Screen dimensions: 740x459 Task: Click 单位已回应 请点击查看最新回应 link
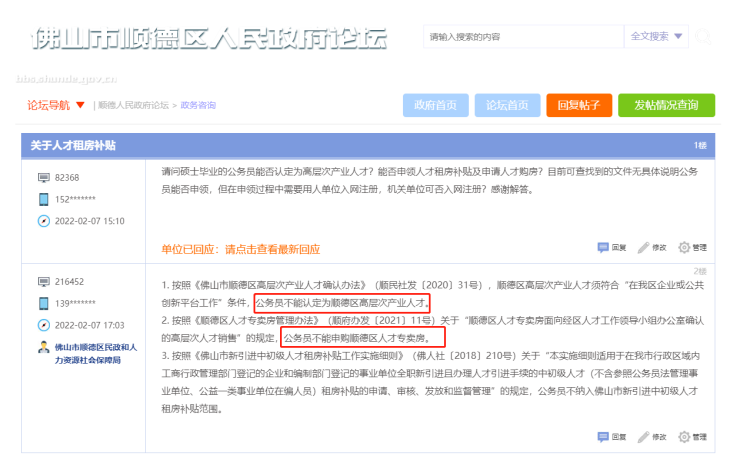[x=241, y=249]
